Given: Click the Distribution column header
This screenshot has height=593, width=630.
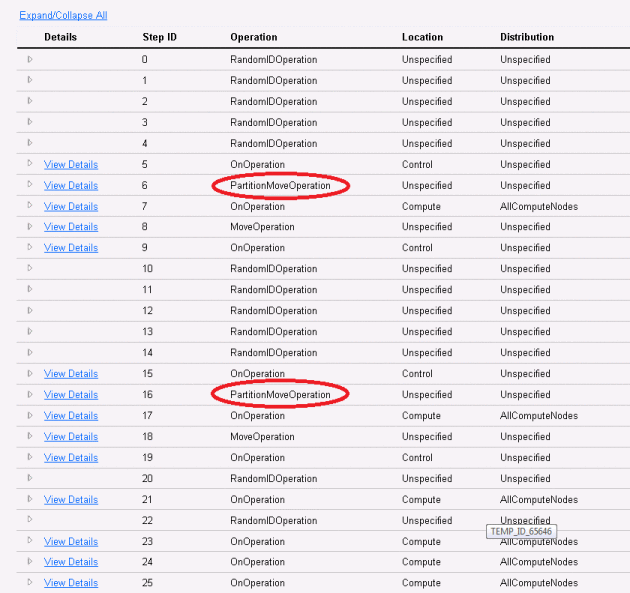Looking at the screenshot, I should click(x=527, y=37).
